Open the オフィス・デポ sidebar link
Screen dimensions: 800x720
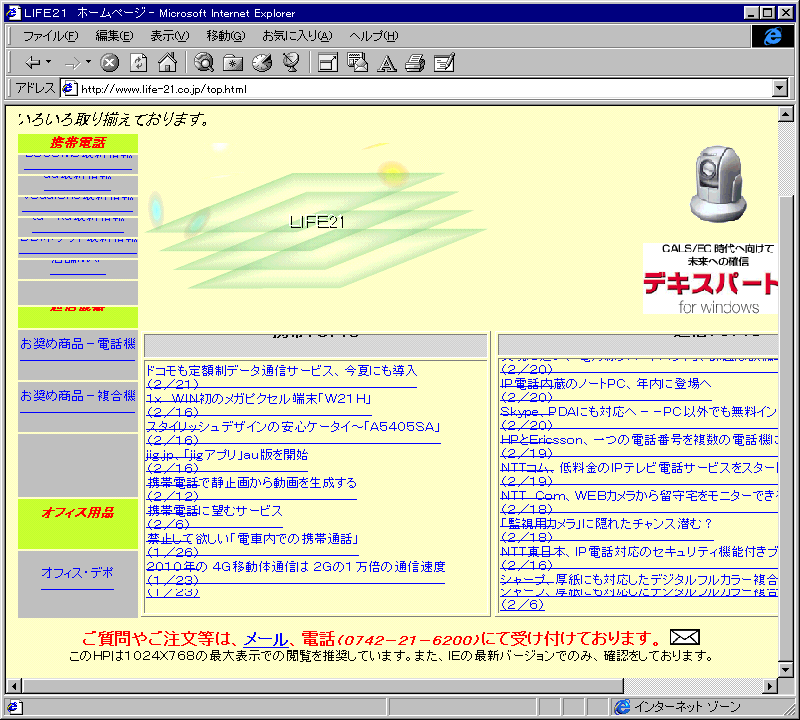(x=77, y=573)
